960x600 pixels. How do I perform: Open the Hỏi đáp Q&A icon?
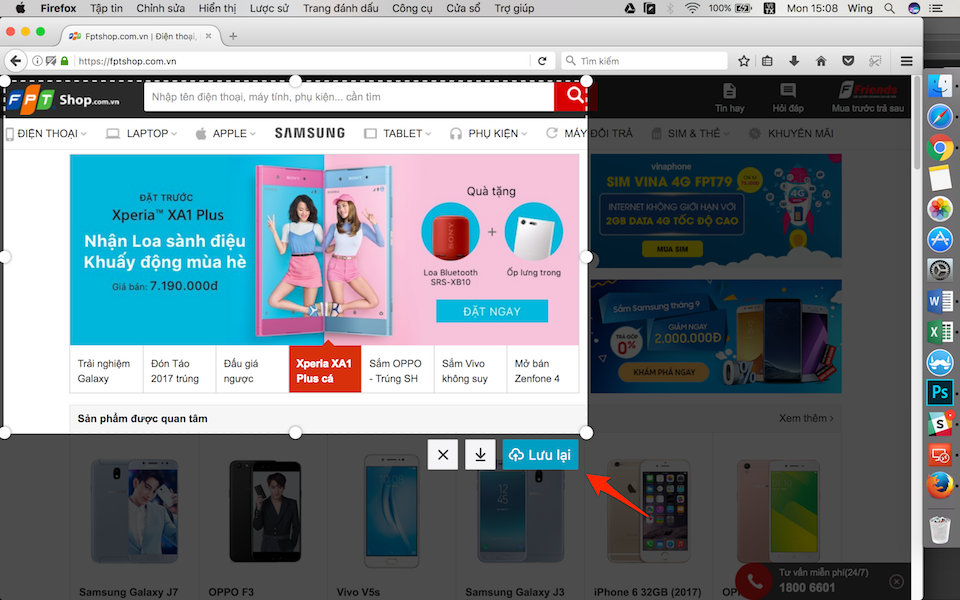pyautogui.click(x=788, y=98)
